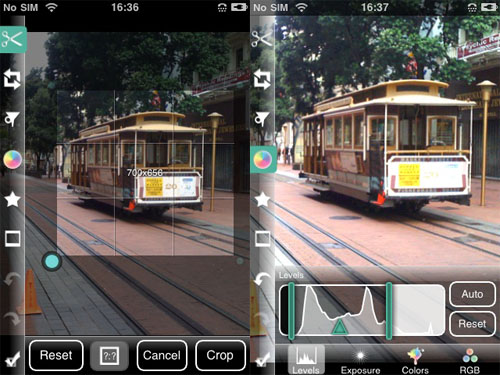Tap the checkmark icon at bottom of left sidebar
The image size is (500, 375).
coord(12,359)
